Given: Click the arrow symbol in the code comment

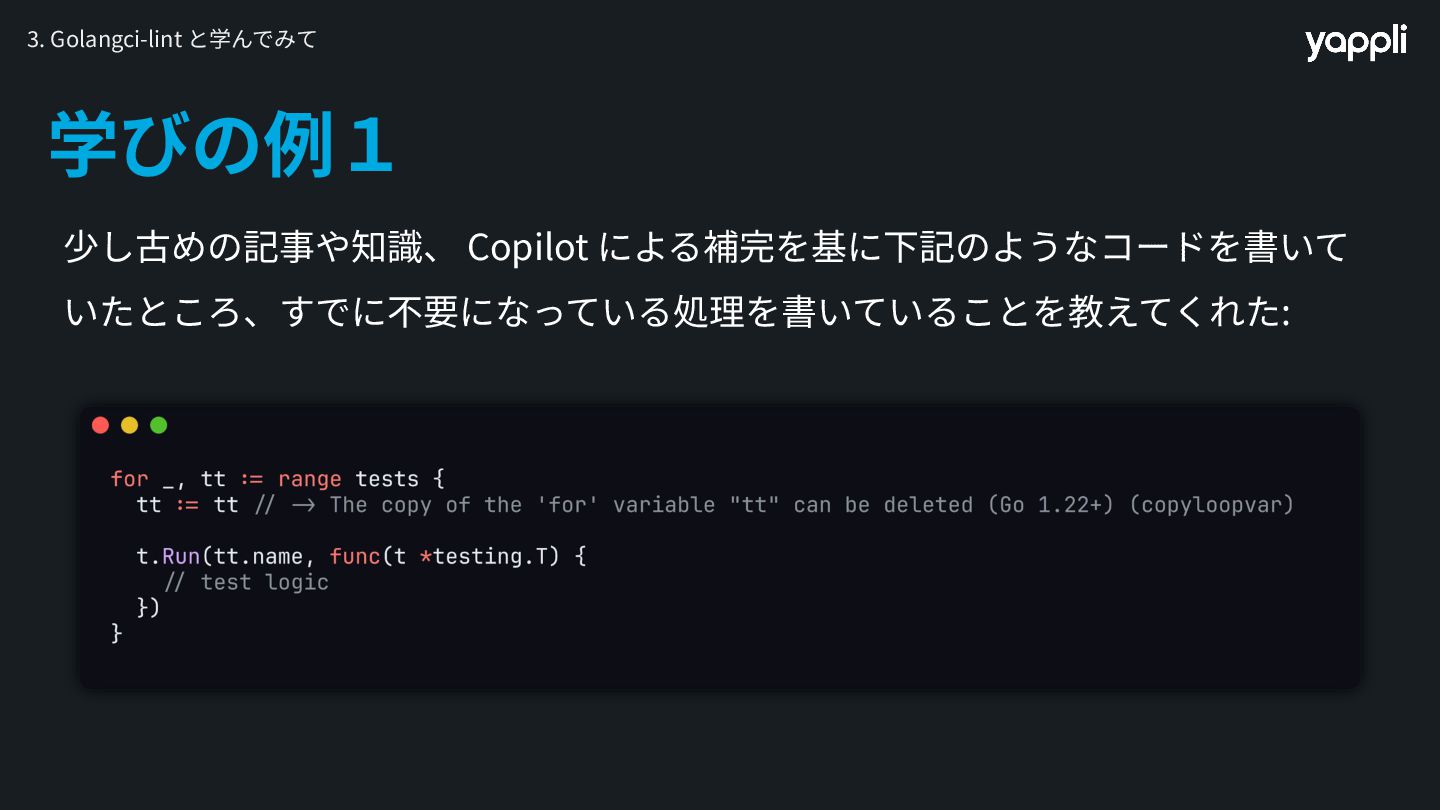Looking at the screenshot, I should pos(303,505).
